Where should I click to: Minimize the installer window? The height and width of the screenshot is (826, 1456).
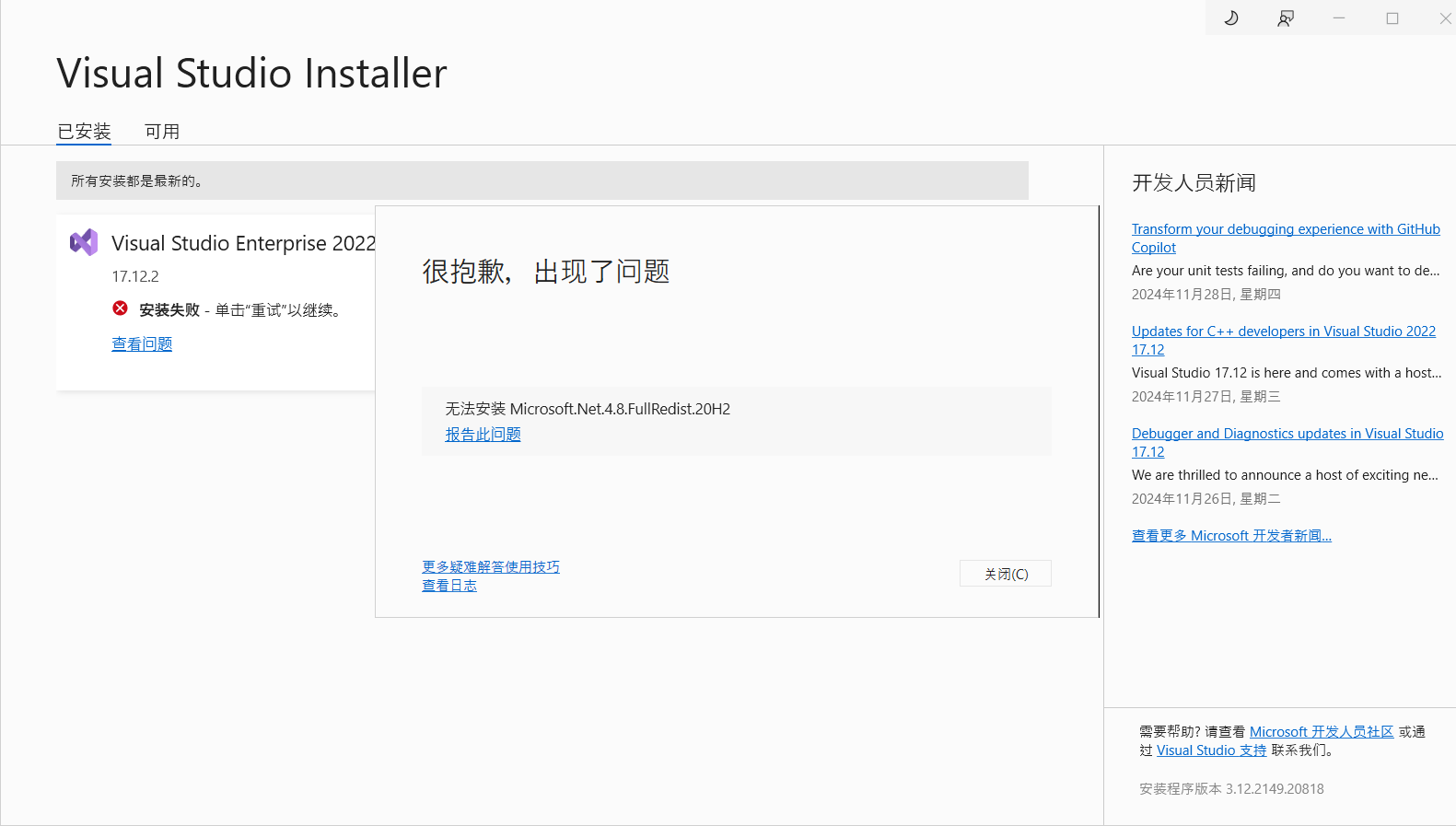tap(1339, 17)
